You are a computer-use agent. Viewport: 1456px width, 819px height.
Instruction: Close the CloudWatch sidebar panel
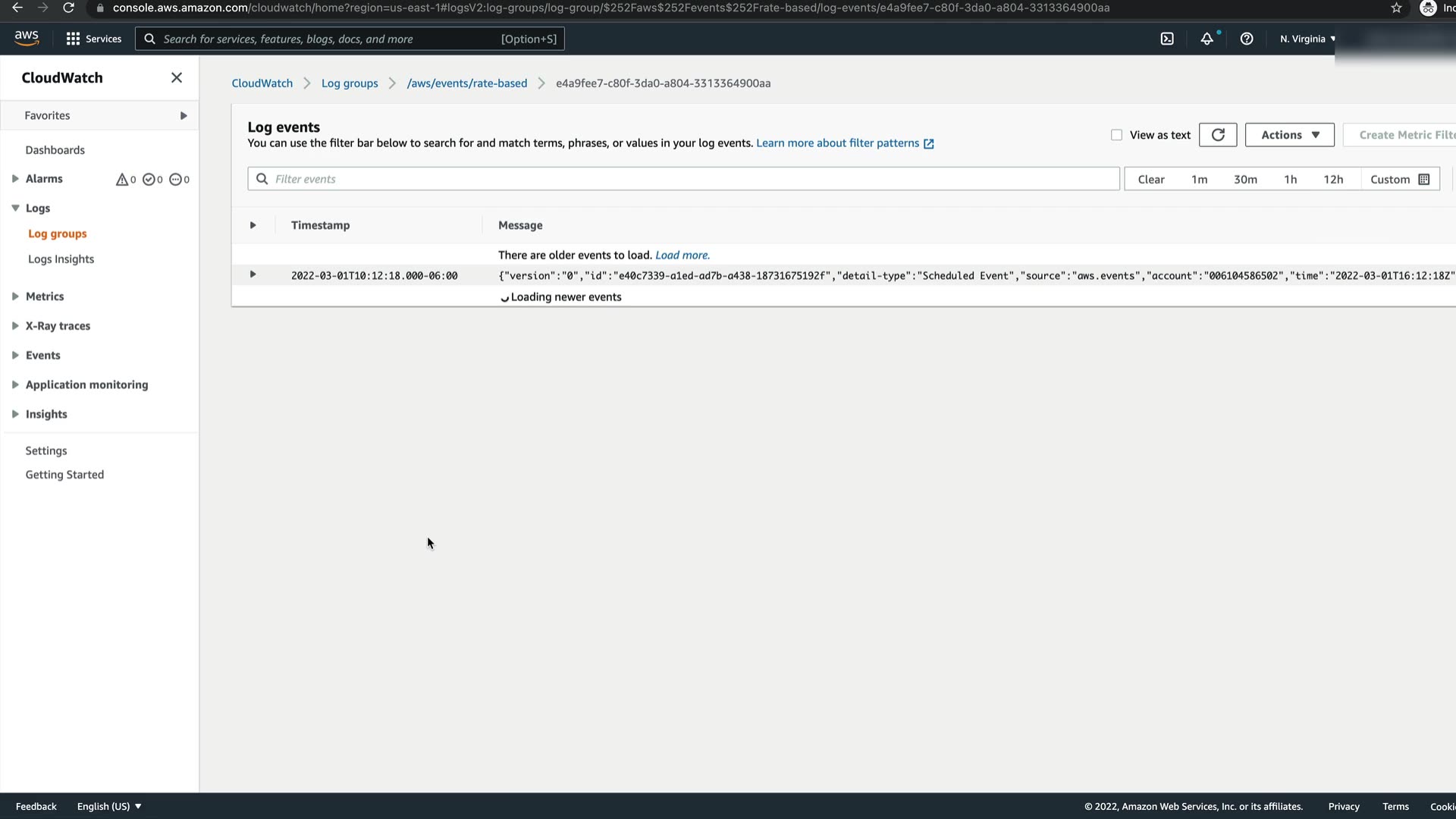point(177,77)
